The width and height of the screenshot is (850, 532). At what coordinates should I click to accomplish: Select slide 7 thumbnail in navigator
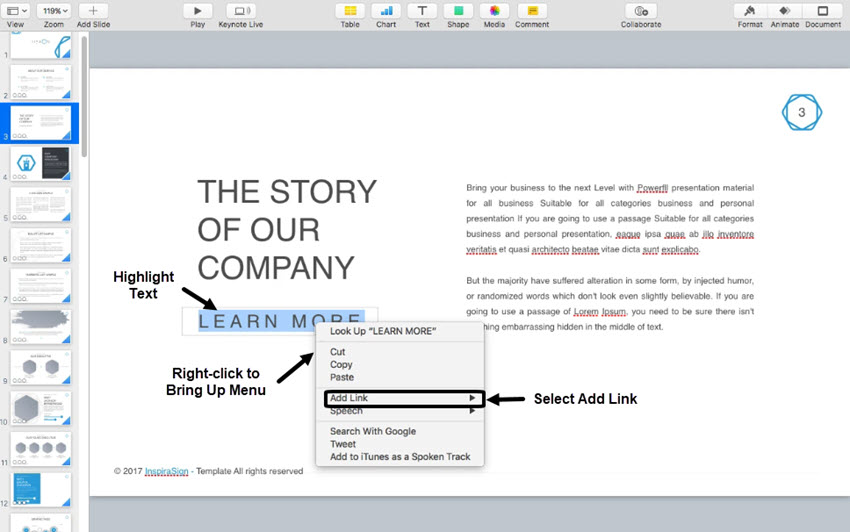click(41, 286)
